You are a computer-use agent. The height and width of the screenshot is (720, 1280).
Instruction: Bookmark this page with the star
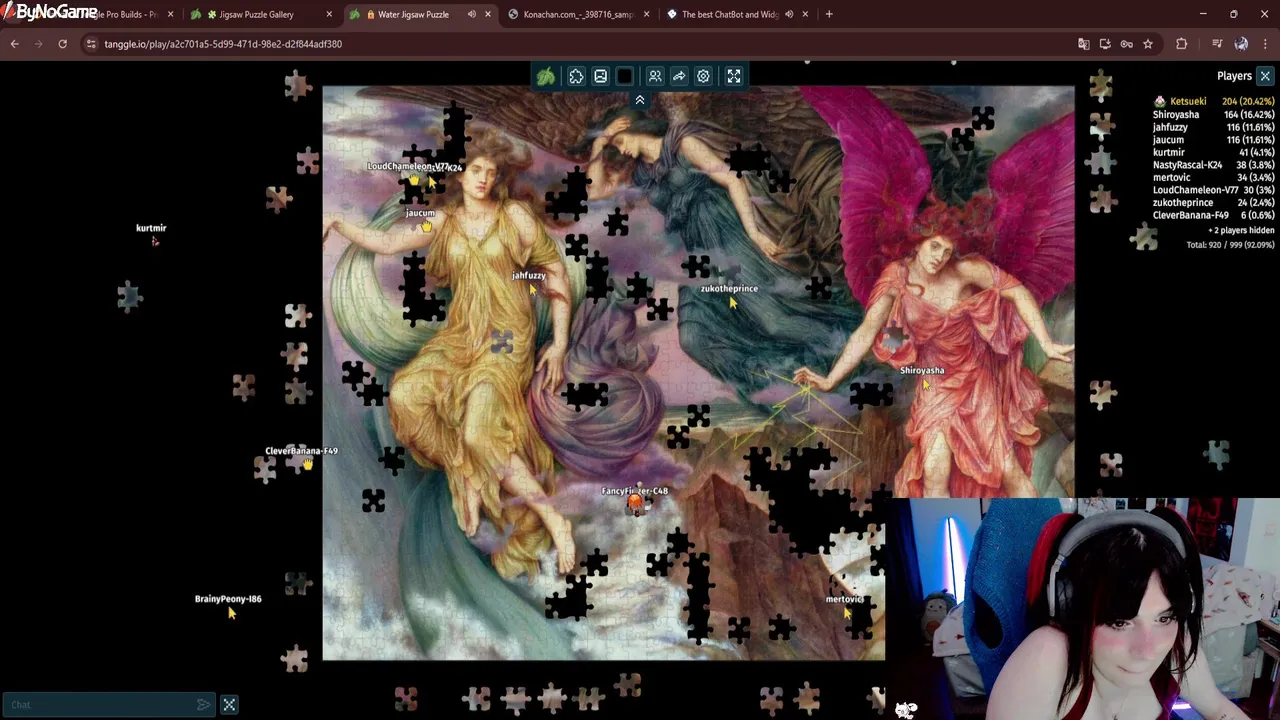(x=1148, y=44)
